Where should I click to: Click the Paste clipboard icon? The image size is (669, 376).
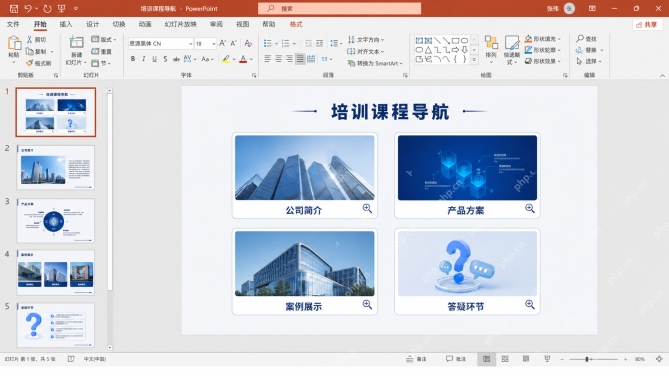pos(14,44)
